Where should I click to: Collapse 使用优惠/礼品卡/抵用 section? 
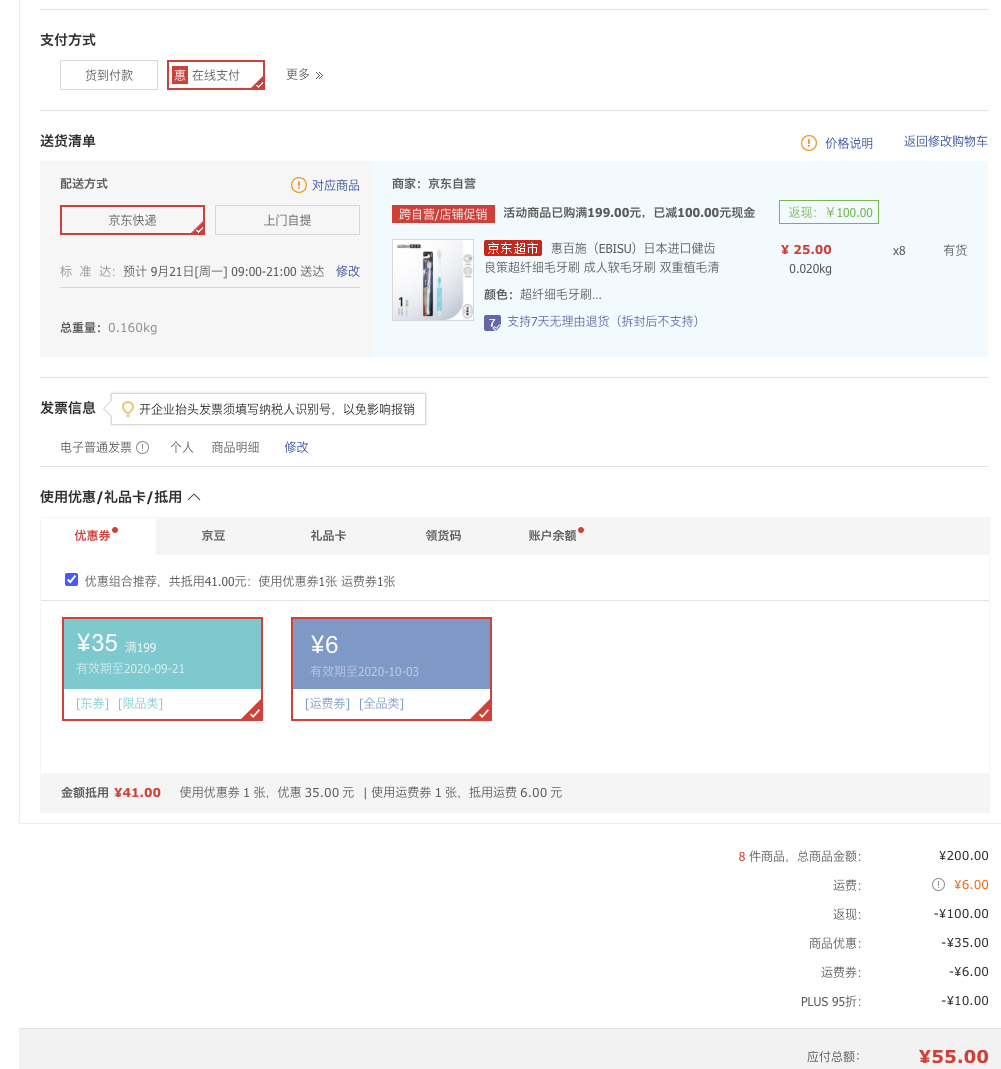click(x=194, y=497)
